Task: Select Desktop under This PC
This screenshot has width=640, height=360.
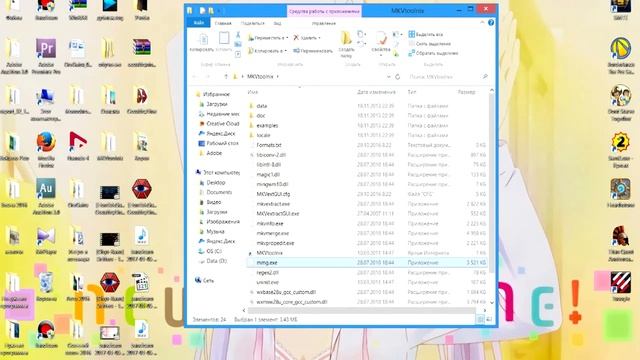Action: [216, 182]
